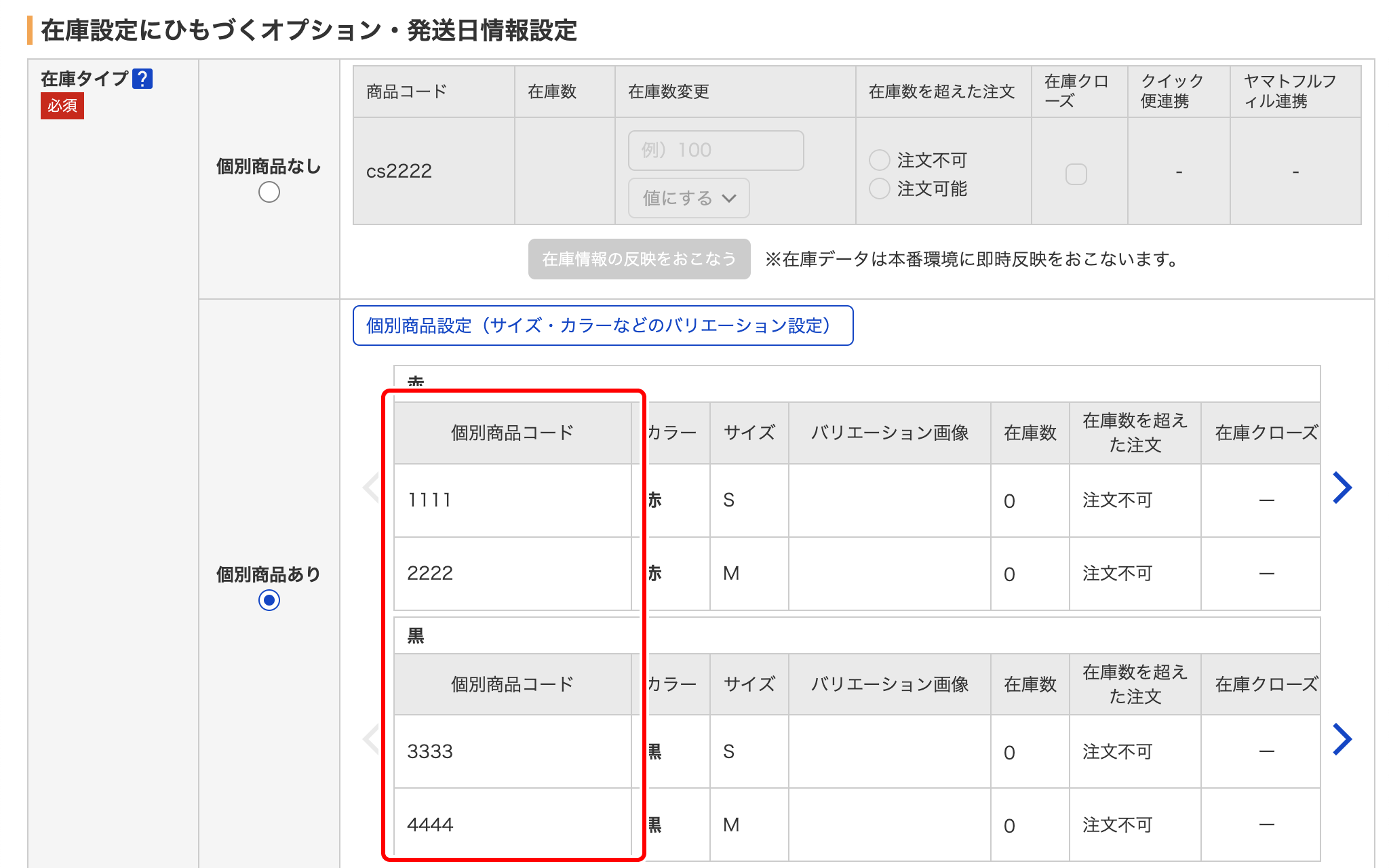Choose the 注文不可 radio option for cs2222
1389x868 pixels.
pyautogui.click(x=880, y=160)
